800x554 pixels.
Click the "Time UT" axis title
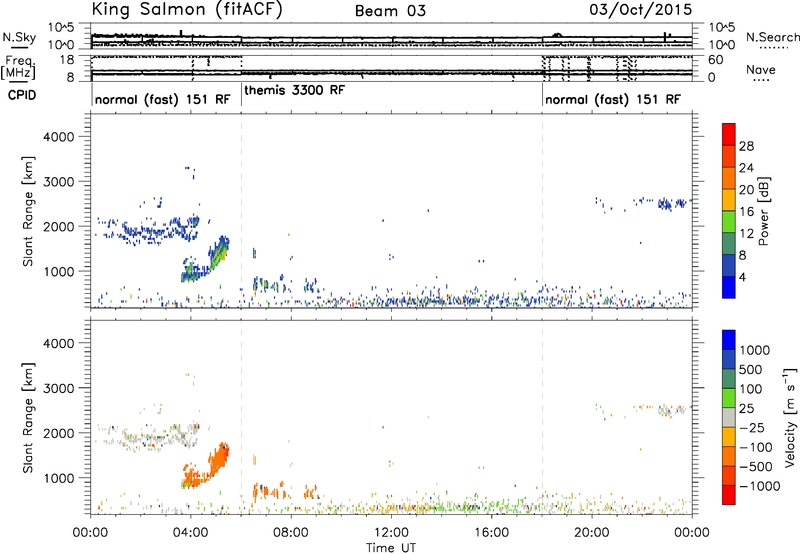point(391,547)
